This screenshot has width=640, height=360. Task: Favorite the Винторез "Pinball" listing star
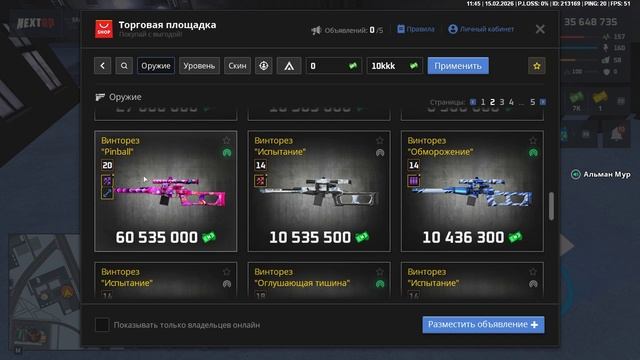[227, 140]
